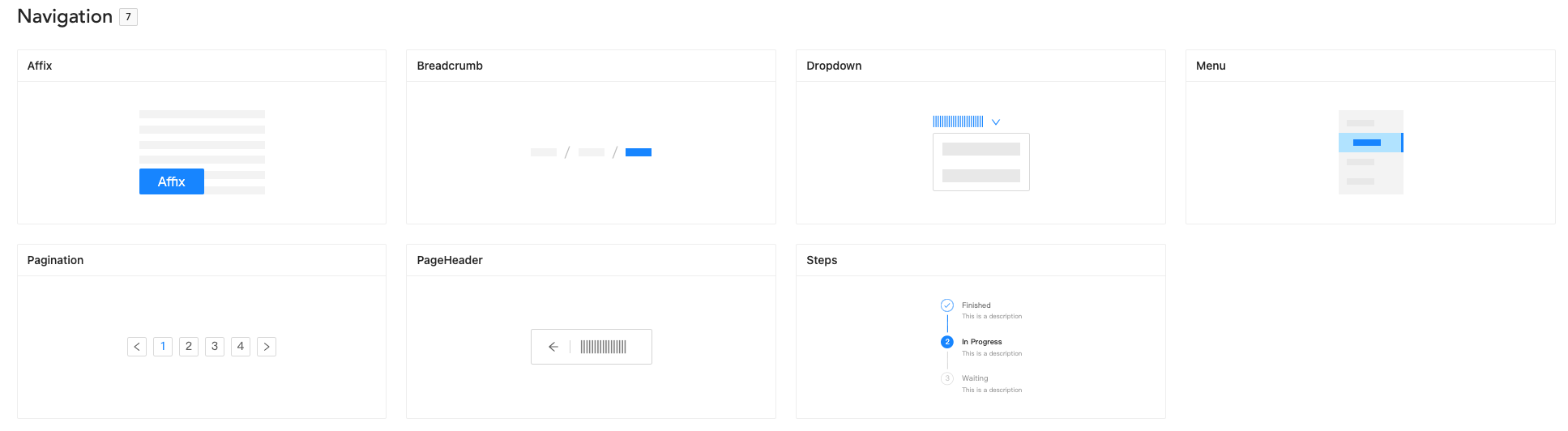Click the Navigation section heading
This screenshot has height=431, width=1568.
(x=65, y=16)
